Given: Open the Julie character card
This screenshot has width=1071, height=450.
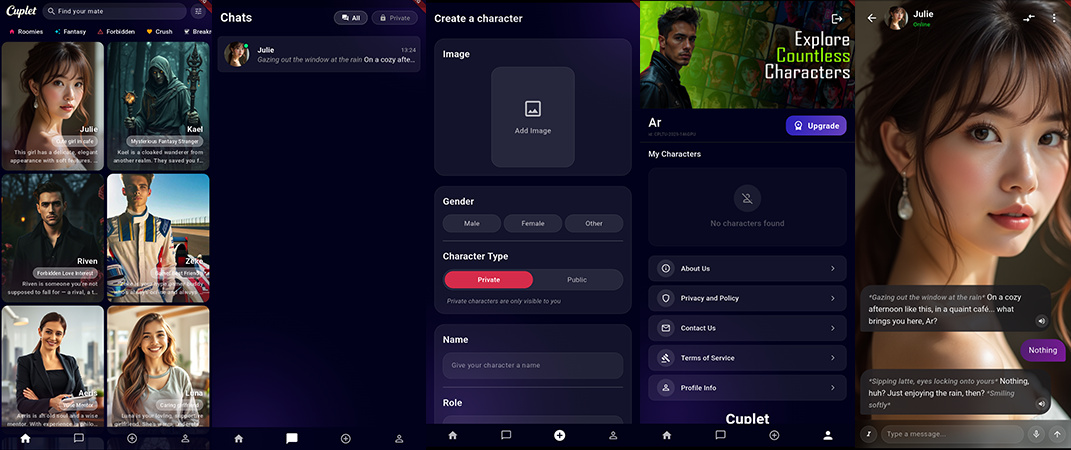Looking at the screenshot, I should [53, 106].
